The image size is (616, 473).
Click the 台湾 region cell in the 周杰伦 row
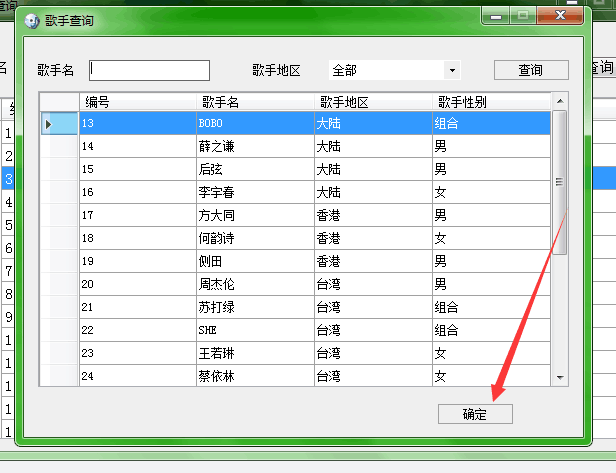[x=373, y=284]
